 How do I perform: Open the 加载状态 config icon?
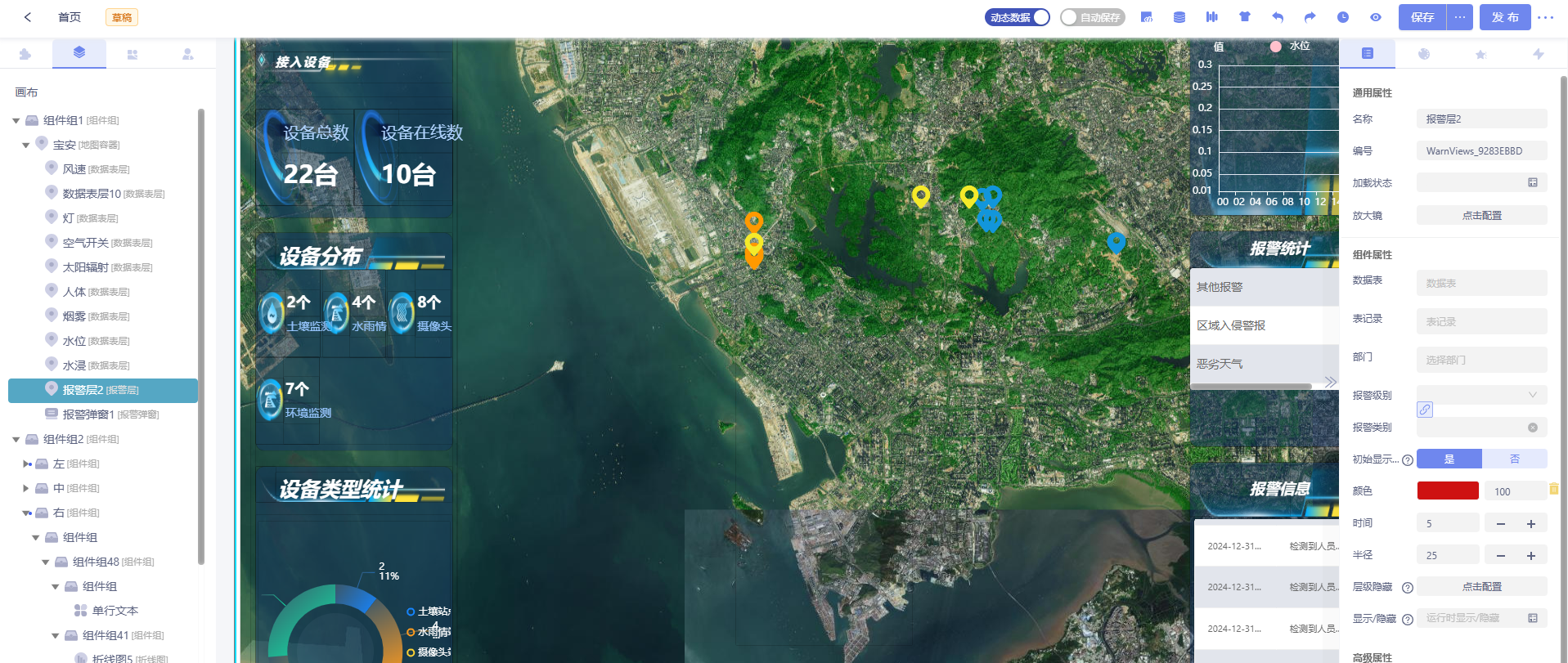click(x=1533, y=182)
